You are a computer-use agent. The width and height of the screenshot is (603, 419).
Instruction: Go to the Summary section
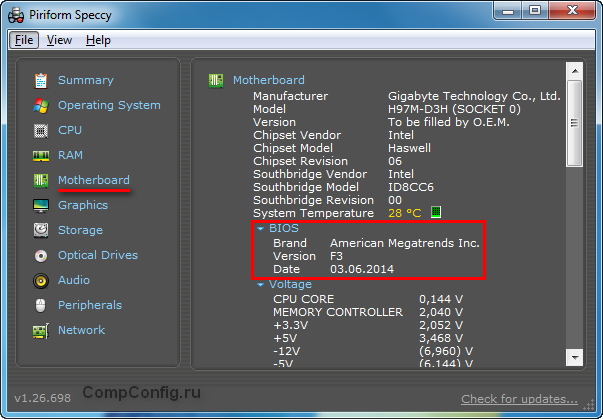pyautogui.click(x=86, y=80)
